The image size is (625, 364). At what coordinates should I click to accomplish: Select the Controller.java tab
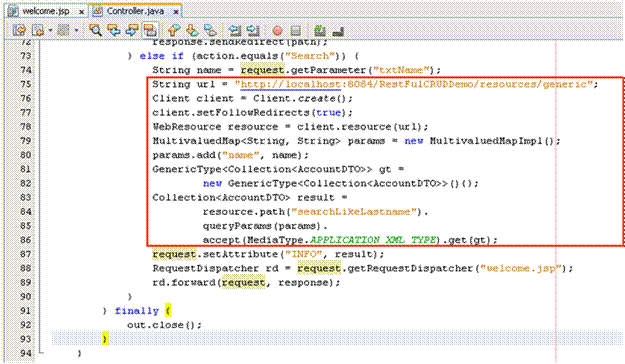coord(135,11)
